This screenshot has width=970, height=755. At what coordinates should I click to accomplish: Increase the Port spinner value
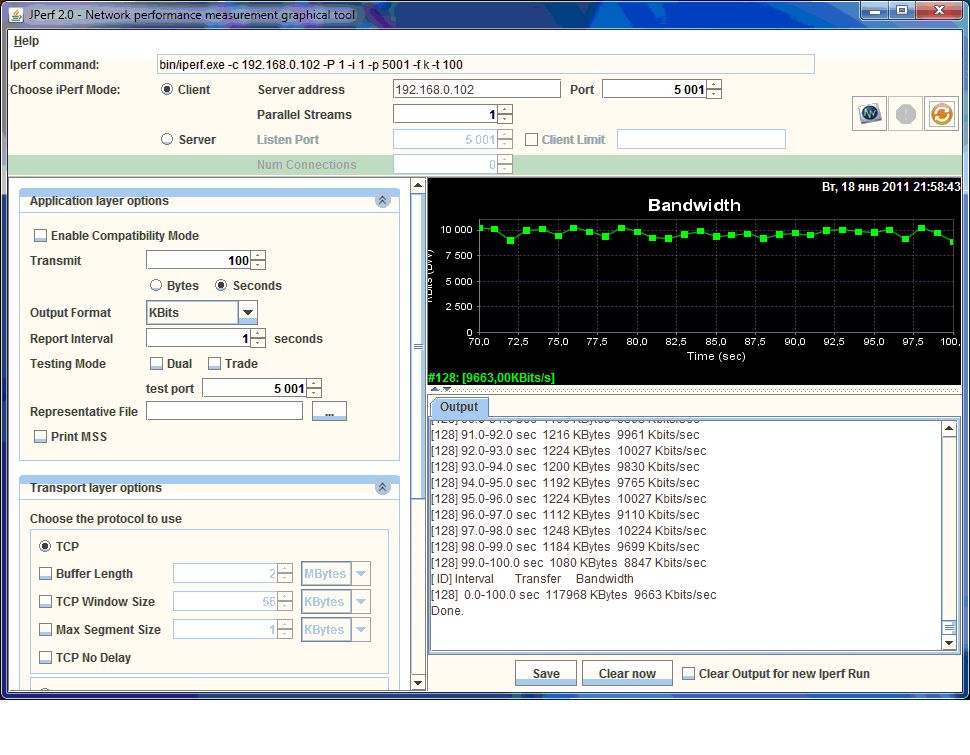714,85
